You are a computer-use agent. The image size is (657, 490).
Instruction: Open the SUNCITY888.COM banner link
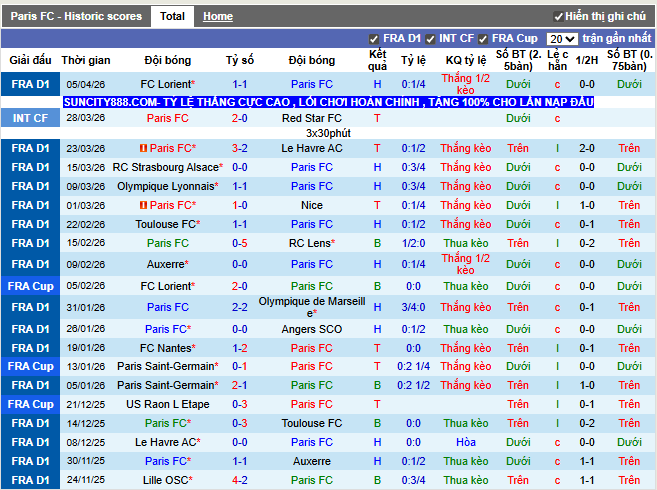coord(328,102)
